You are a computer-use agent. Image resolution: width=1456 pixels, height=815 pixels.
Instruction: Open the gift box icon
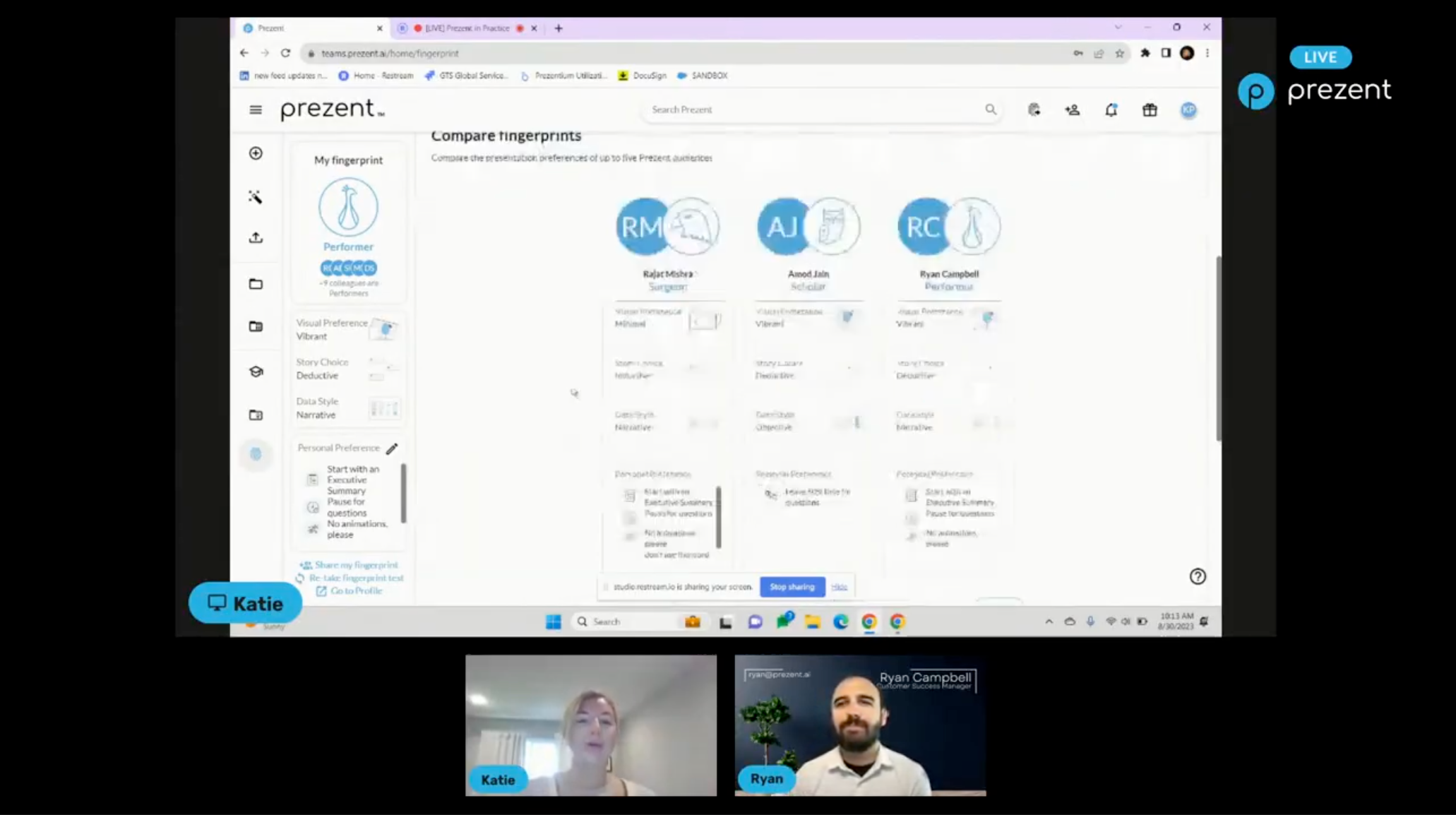coord(1150,109)
